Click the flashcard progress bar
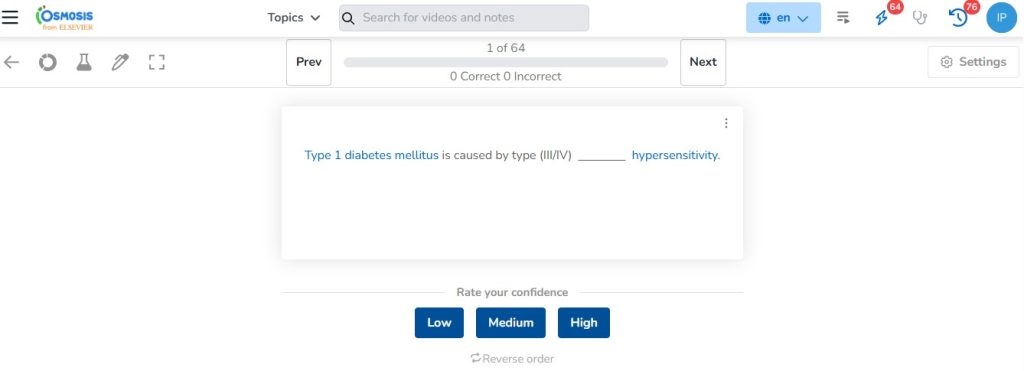Screen dimensions: 1024x371 pos(505,62)
